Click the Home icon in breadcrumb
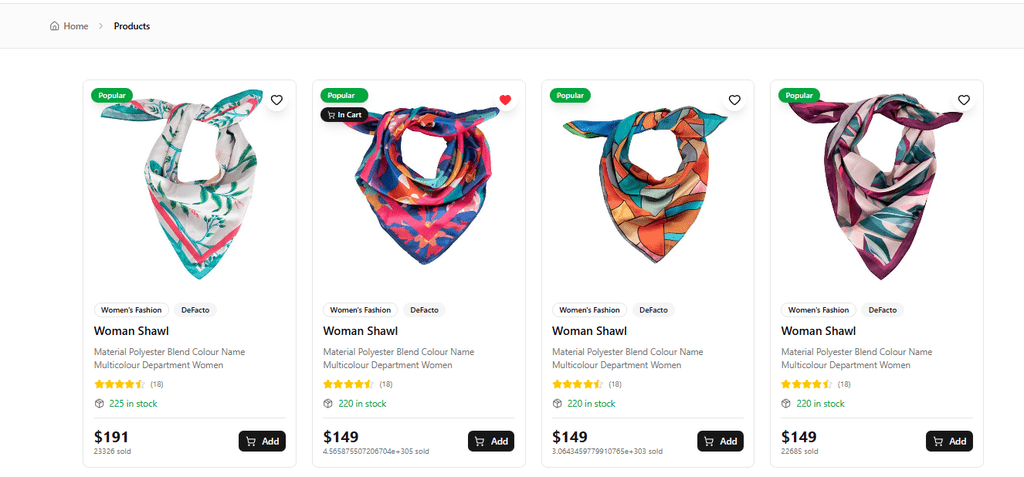This screenshot has width=1024, height=477. [54, 26]
